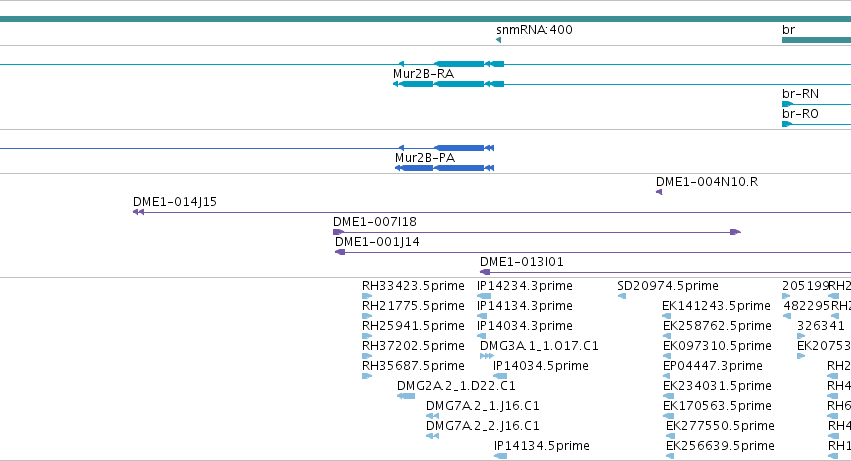
Task: Click the EK141243.5prime EST label
Action: (x=716, y=306)
